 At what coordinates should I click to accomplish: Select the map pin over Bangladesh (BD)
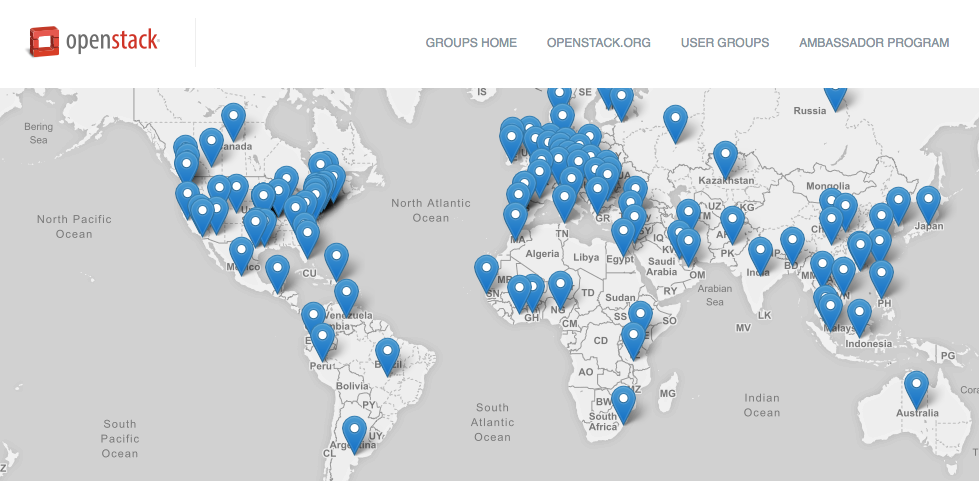coord(792,244)
